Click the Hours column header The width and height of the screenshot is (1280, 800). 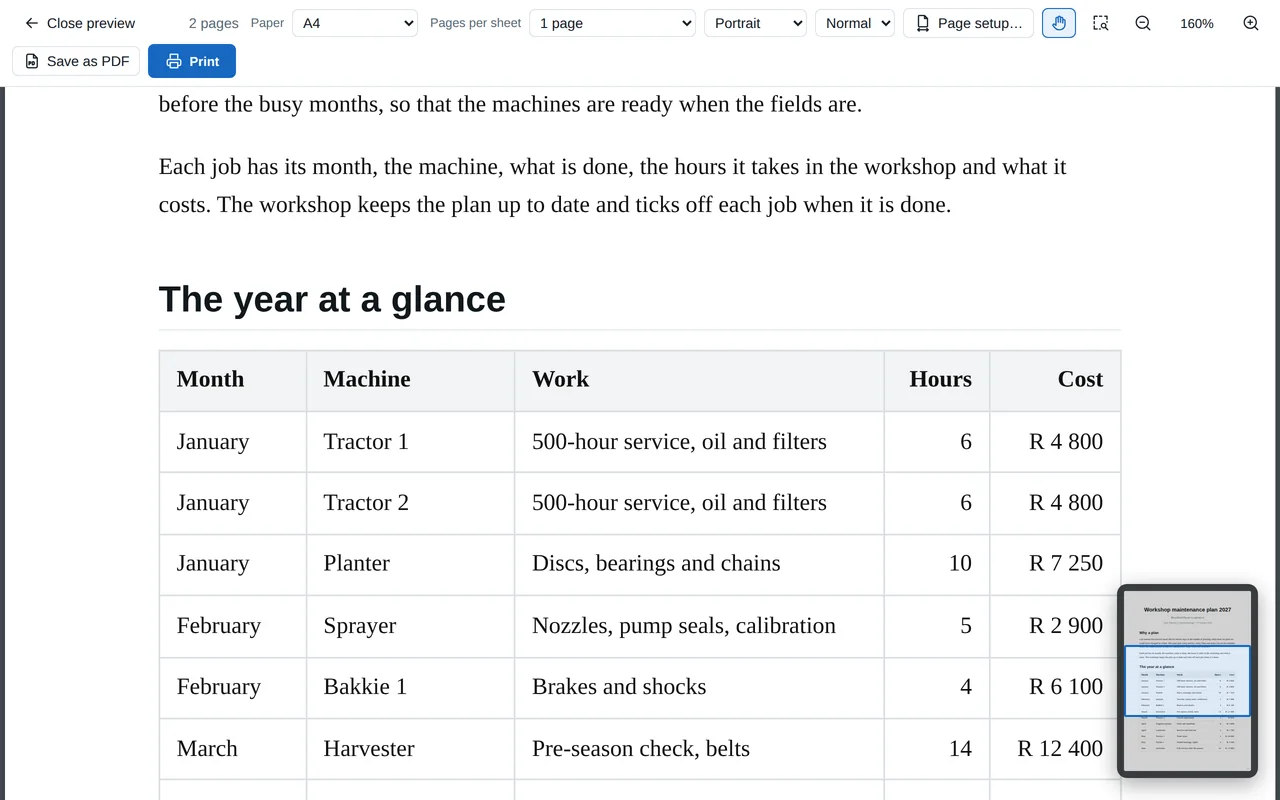coord(937,380)
